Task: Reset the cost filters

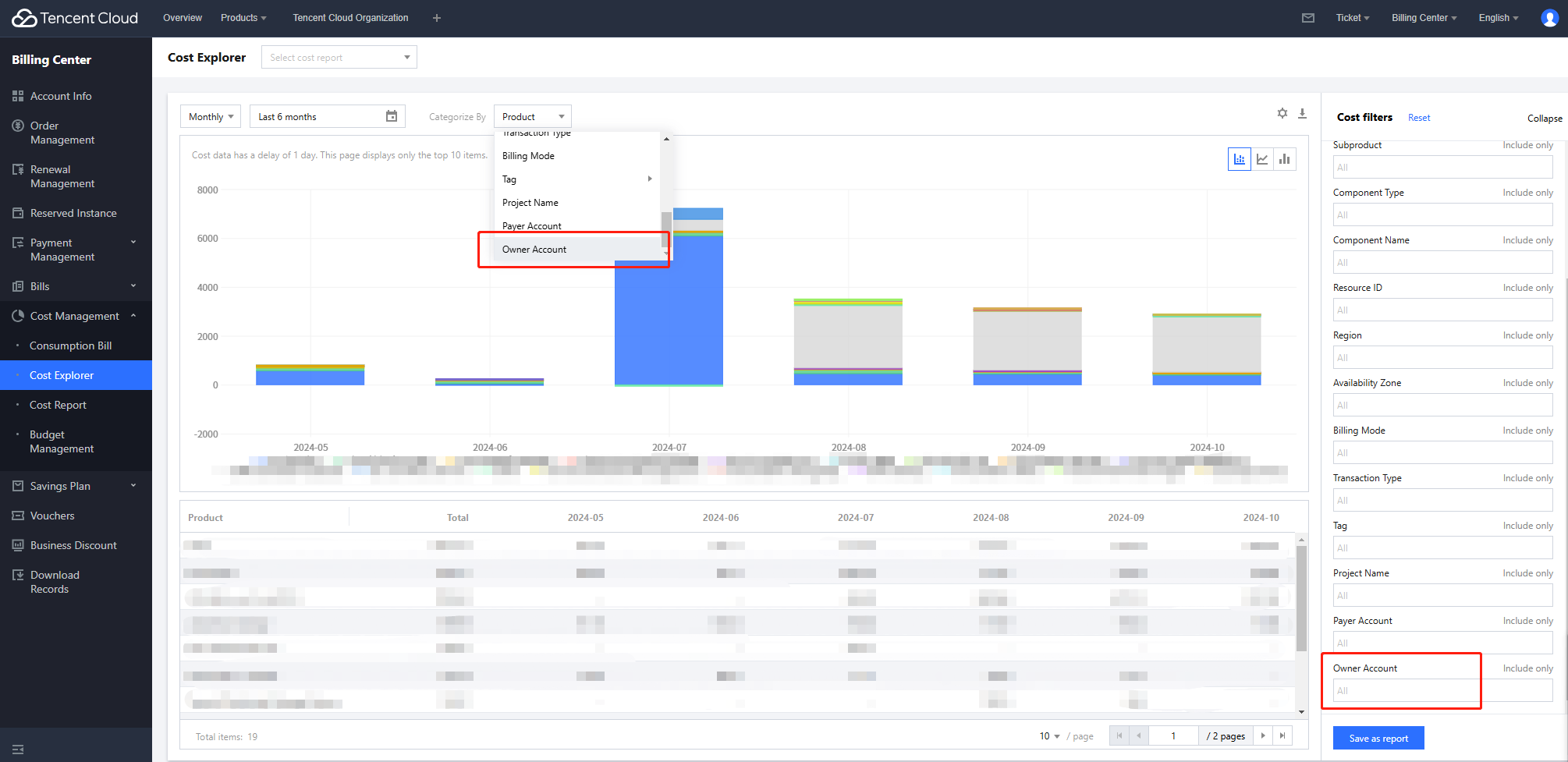Action: pos(1419,118)
